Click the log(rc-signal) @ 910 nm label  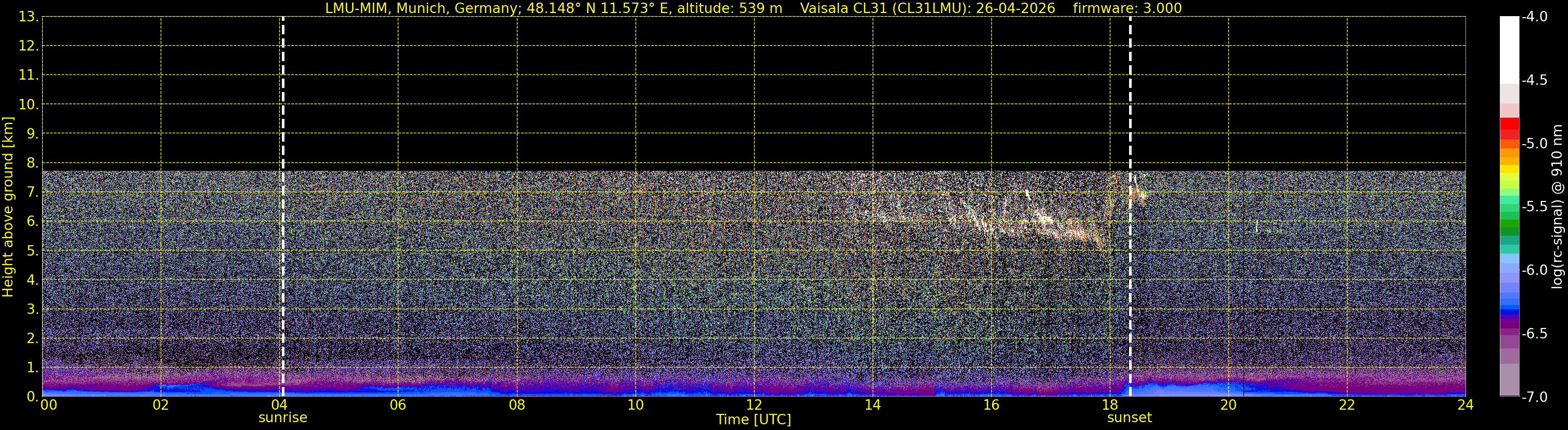[x=1558, y=207]
